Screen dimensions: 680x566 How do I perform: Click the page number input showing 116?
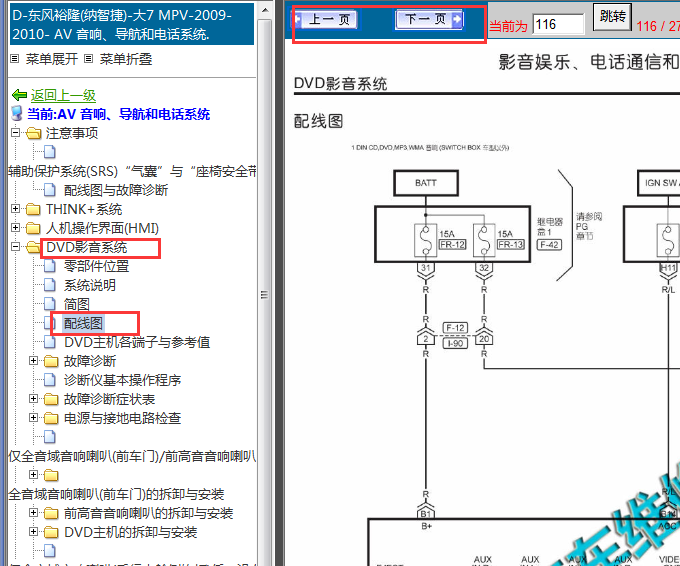point(558,24)
